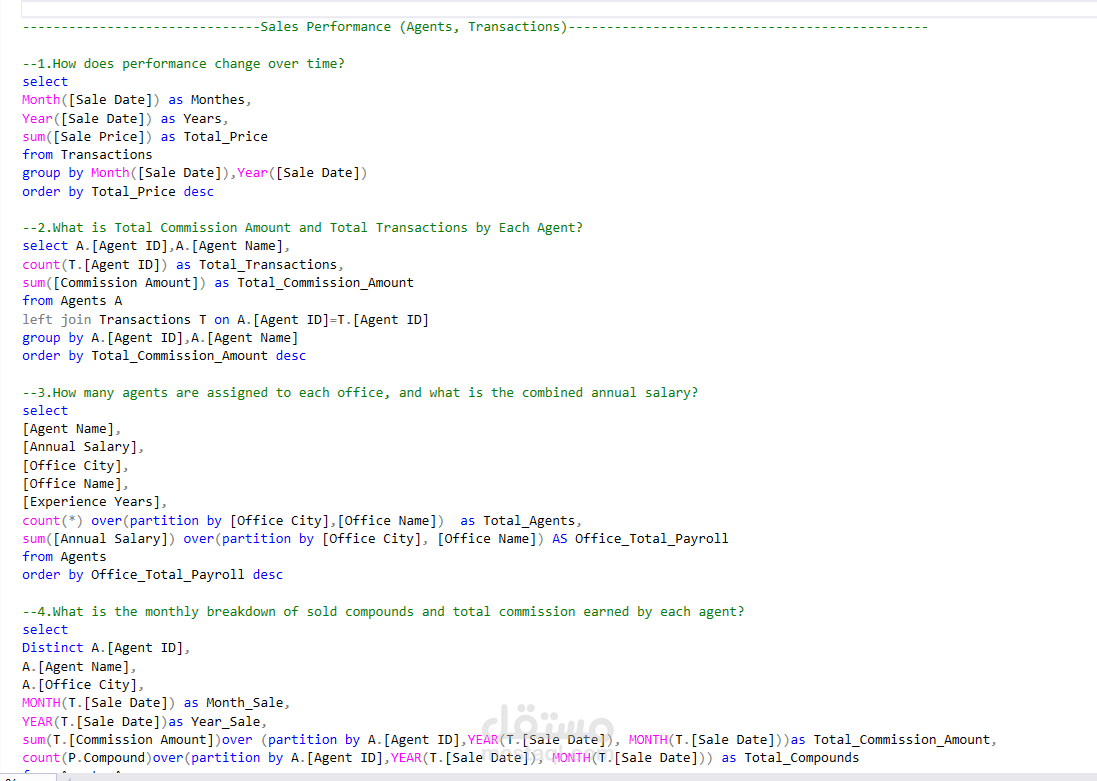Image resolution: width=1097 pixels, height=781 pixels.
Task: Click the 'Total_Agents' alias
Action: coord(529,521)
